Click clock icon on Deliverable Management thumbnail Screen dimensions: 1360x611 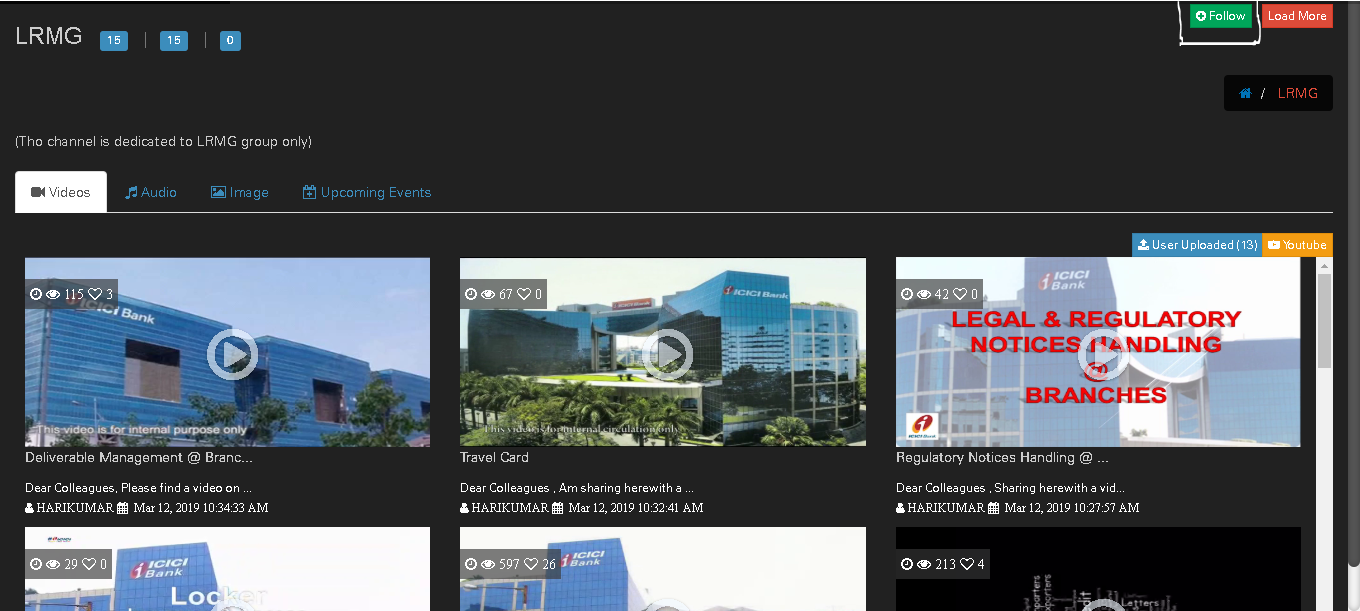pyautogui.click(x=37, y=294)
